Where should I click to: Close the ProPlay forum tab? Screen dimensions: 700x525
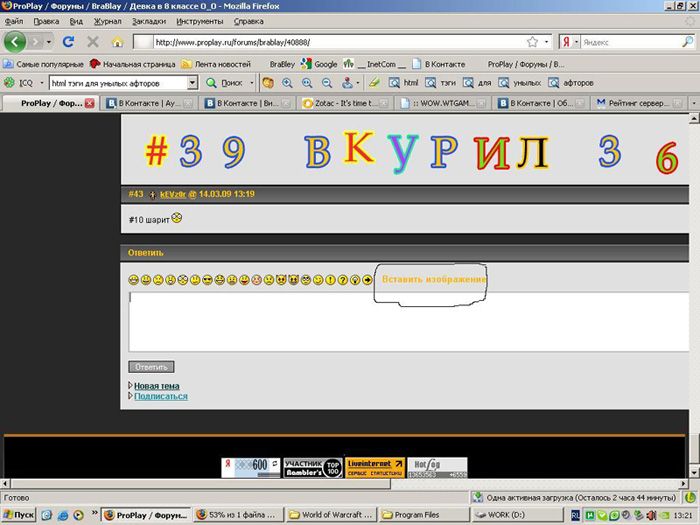(x=89, y=103)
